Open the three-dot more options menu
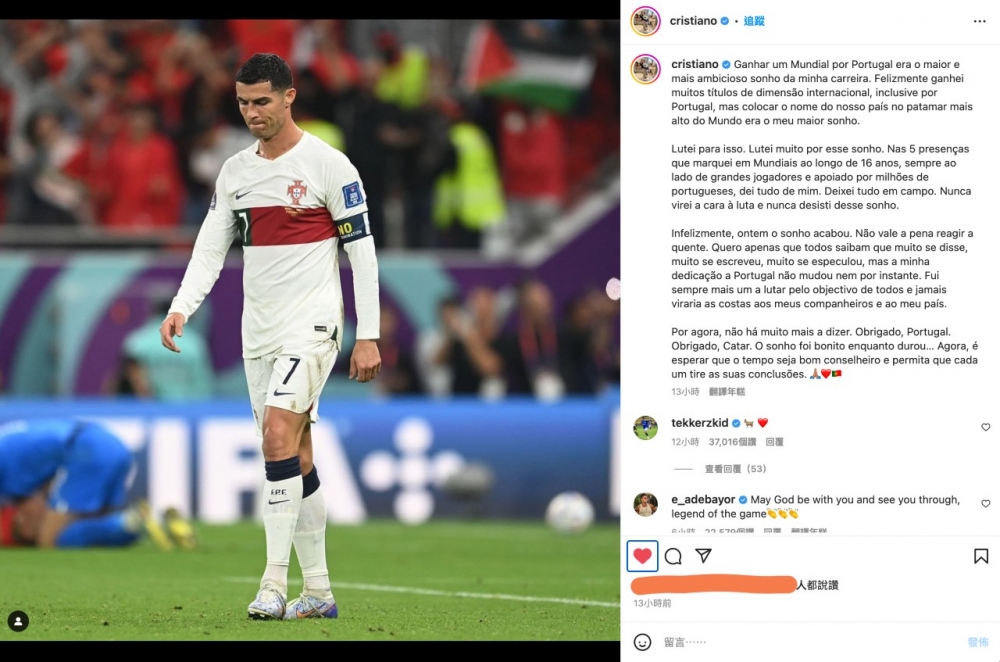Image resolution: width=1000 pixels, height=662 pixels. pyautogui.click(x=980, y=22)
